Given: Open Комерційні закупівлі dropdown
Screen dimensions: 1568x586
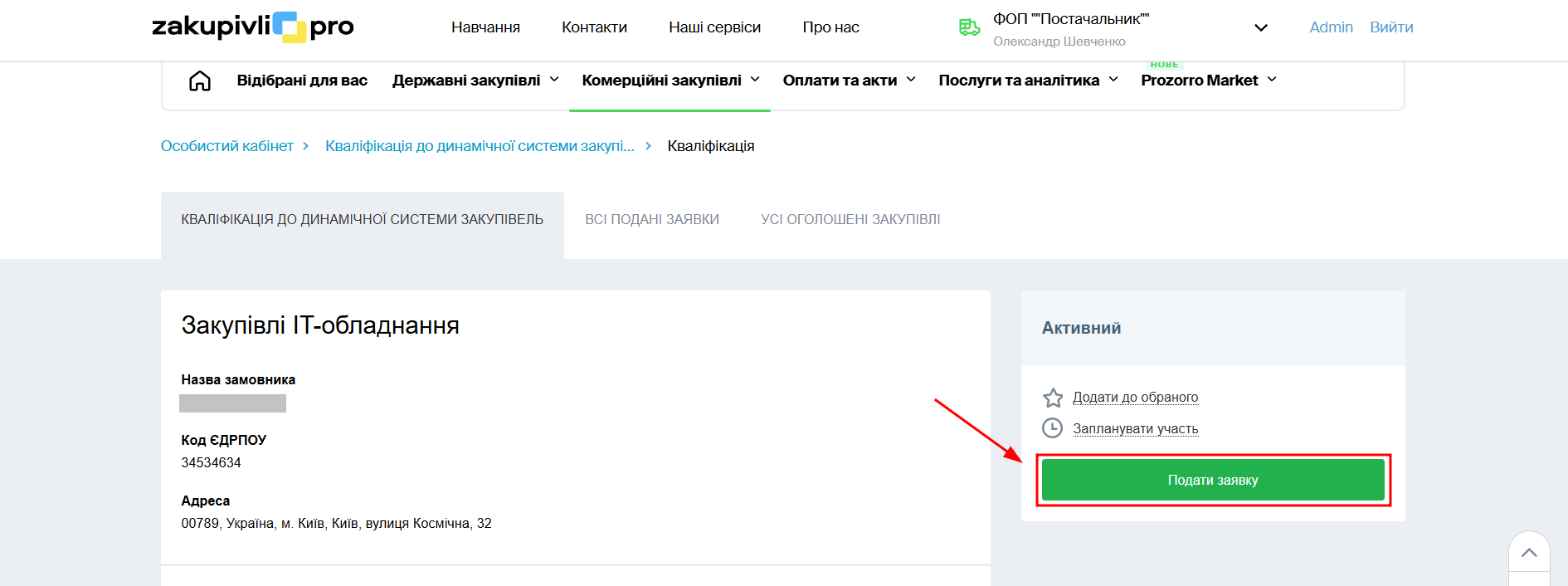Looking at the screenshot, I should (x=670, y=81).
